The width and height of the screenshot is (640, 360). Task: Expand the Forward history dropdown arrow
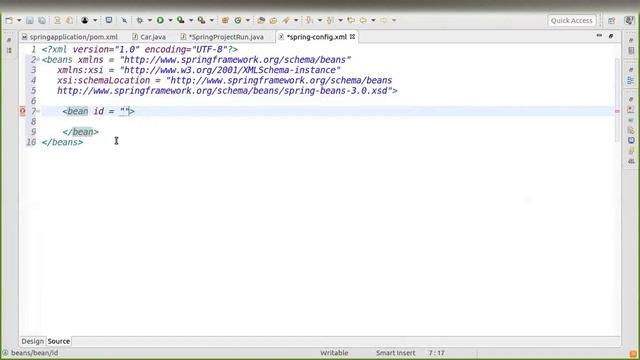[x=394, y=20]
